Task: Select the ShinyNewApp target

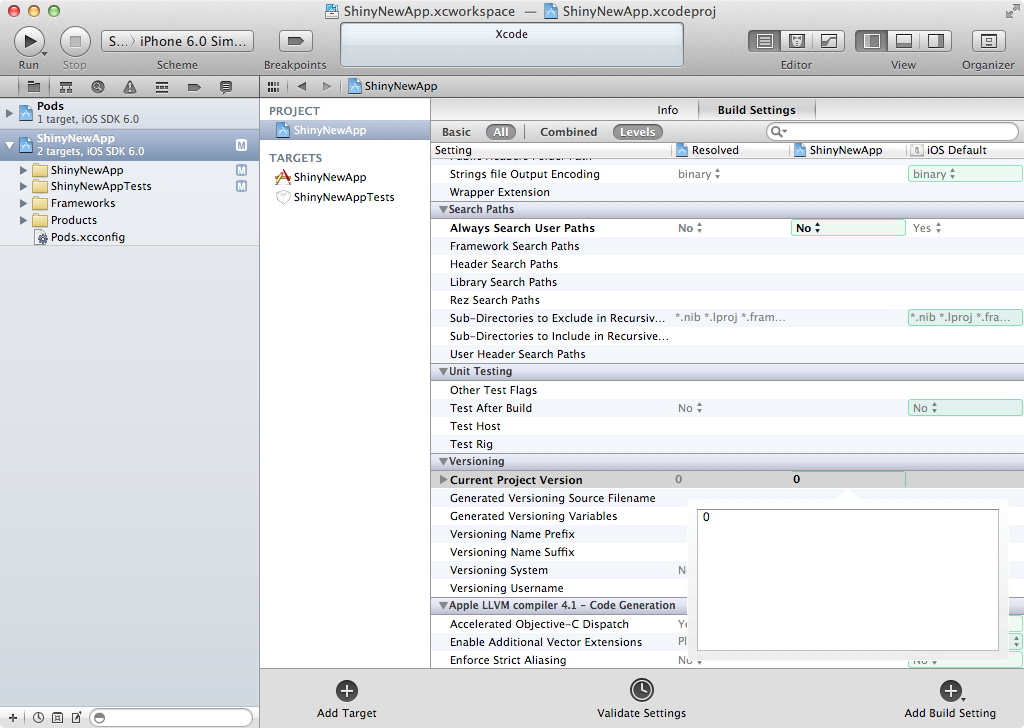Action: tap(330, 177)
